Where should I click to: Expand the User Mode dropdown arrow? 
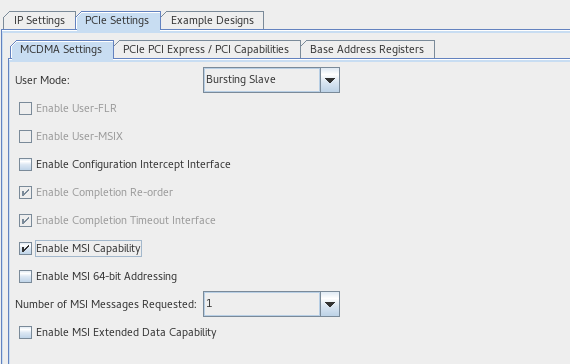[x=330, y=80]
